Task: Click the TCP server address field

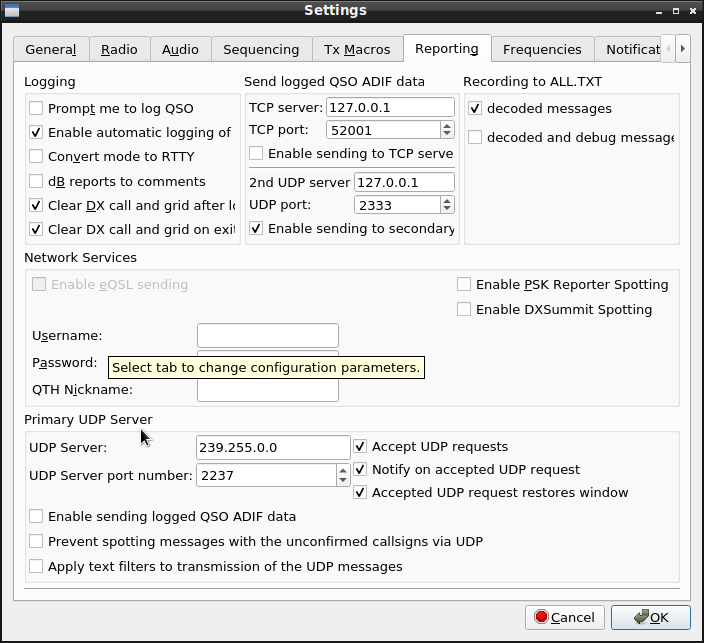Action: [x=390, y=107]
